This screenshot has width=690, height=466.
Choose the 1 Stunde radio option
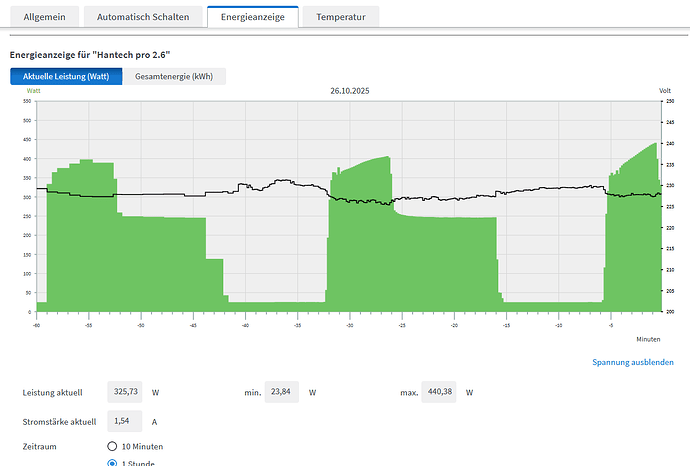[x=113, y=464]
